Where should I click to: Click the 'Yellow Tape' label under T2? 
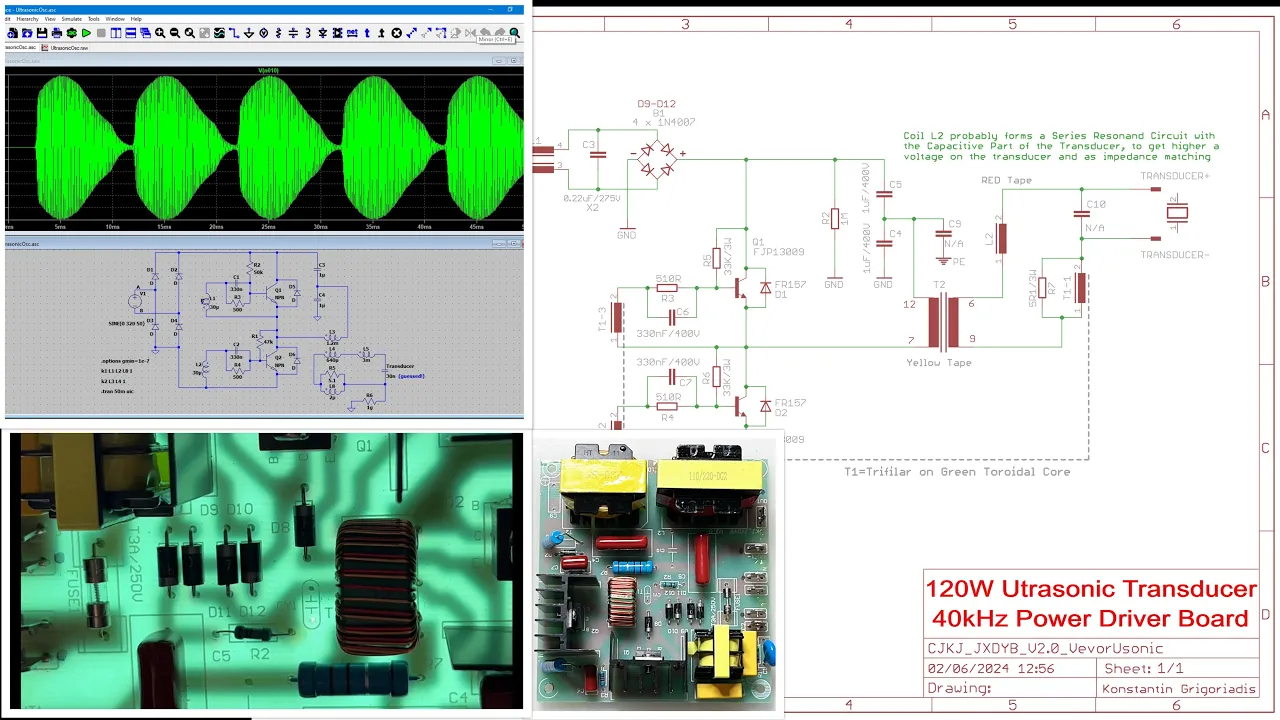pos(938,362)
